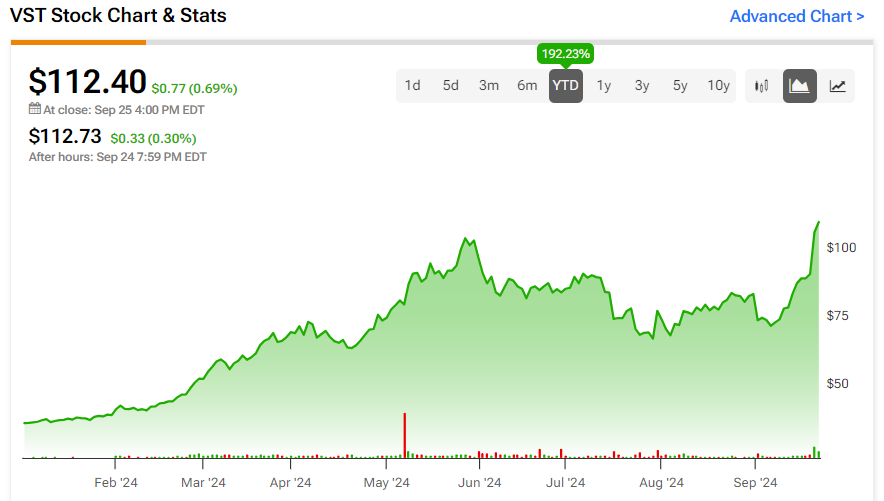884x501 pixels.
Task: Switch to line chart view
Action: (x=837, y=86)
